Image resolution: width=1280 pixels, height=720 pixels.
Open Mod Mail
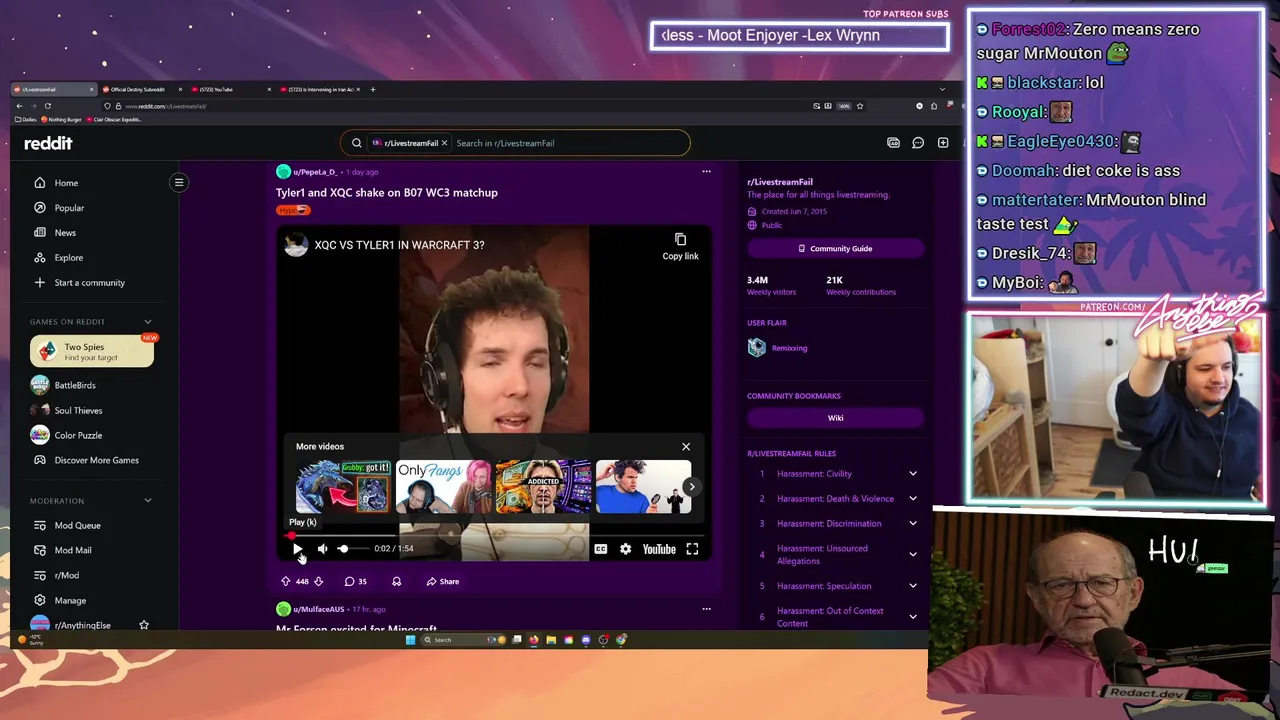[x=73, y=550]
